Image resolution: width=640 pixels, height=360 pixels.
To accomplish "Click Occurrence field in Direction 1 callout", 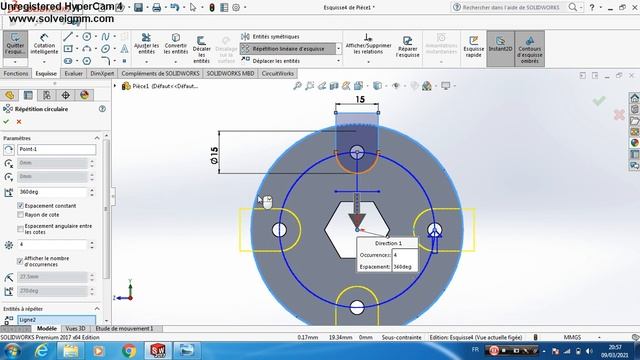I will click(404, 255).
